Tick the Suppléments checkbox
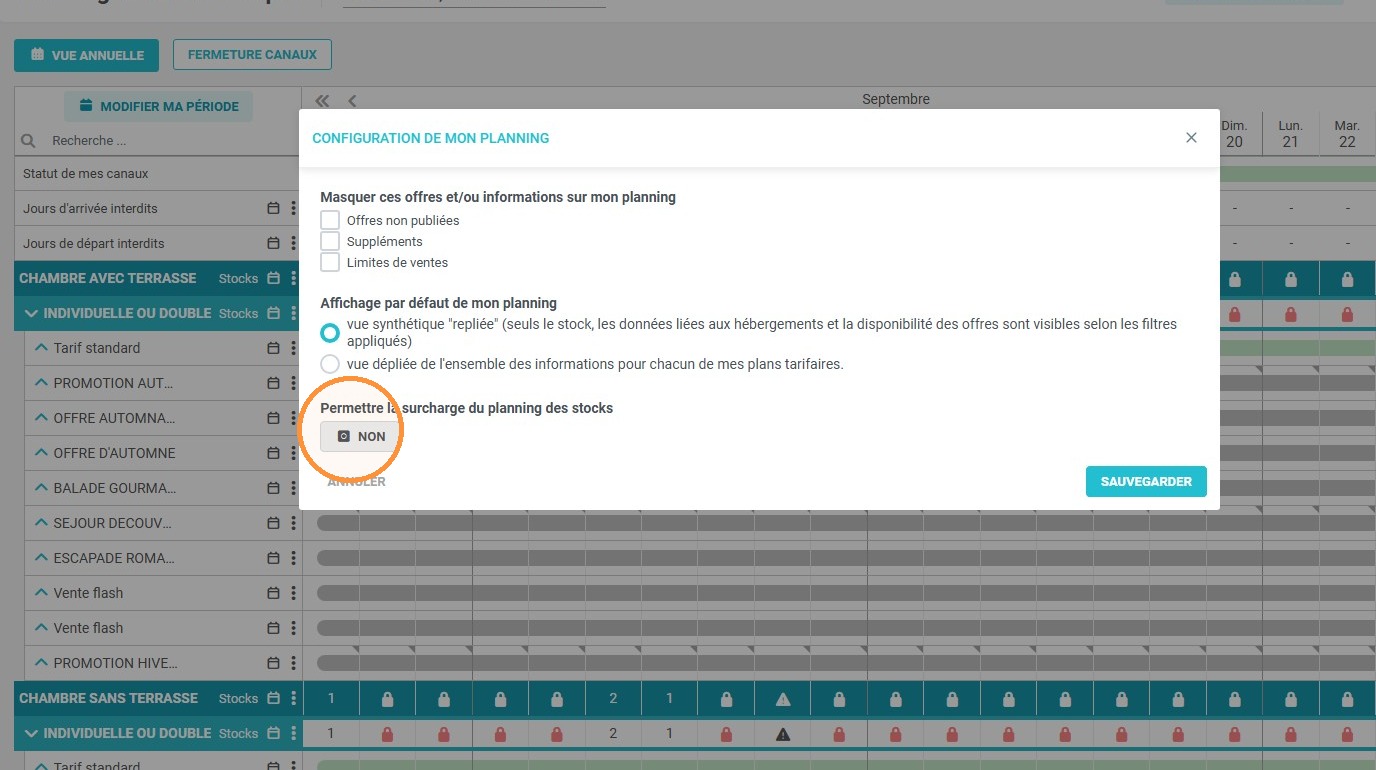 click(x=330, y=241)
